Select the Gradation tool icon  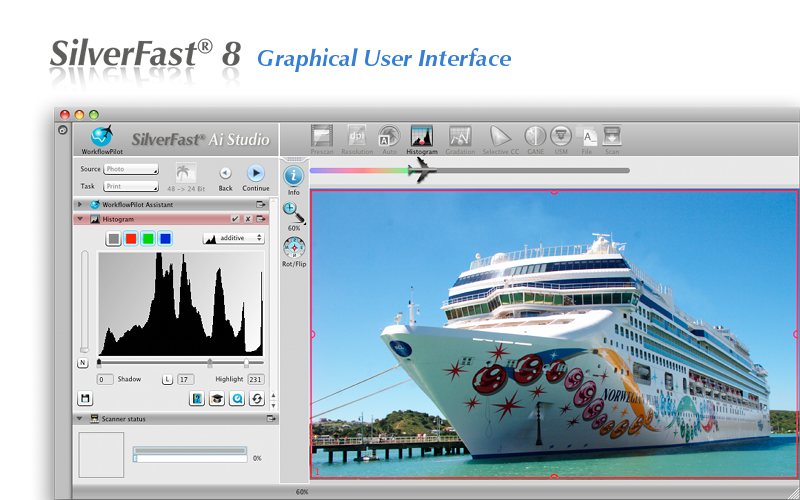[x=461, y=136]
